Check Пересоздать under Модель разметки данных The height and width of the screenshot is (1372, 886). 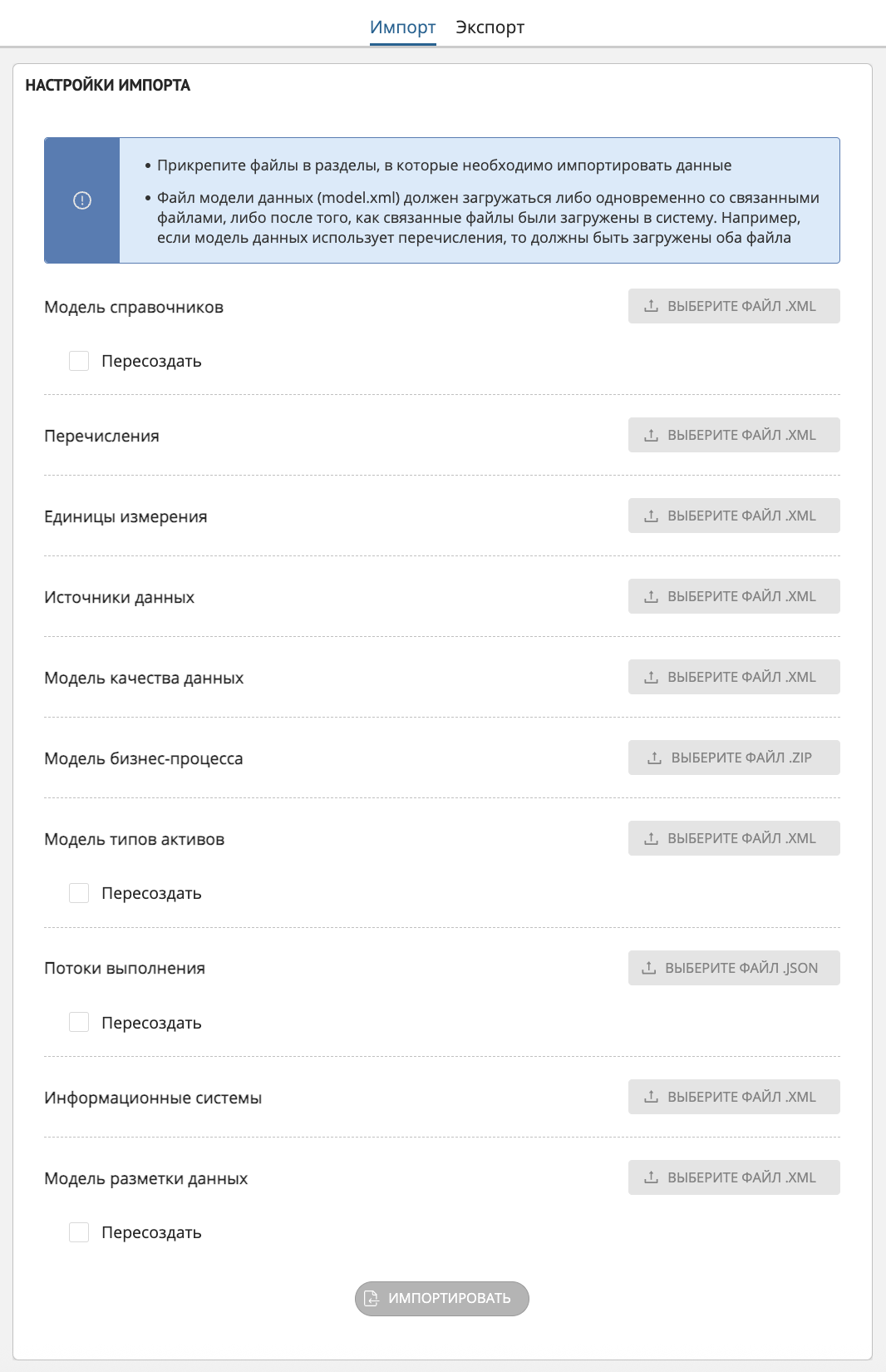click(79, 1232)
